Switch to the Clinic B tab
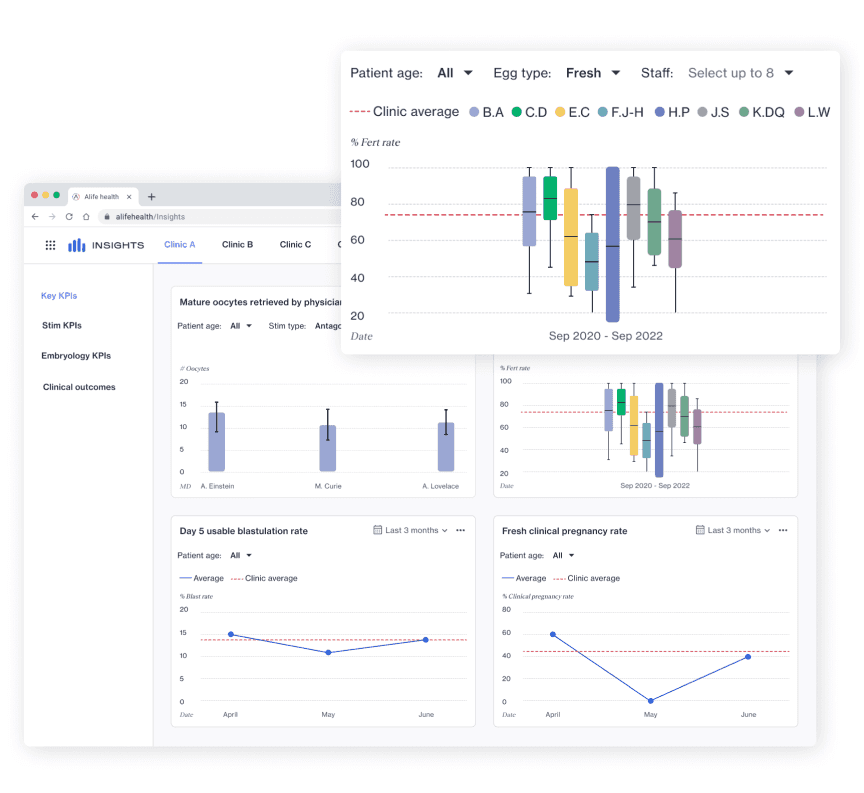864x793 pixels. 237,245
